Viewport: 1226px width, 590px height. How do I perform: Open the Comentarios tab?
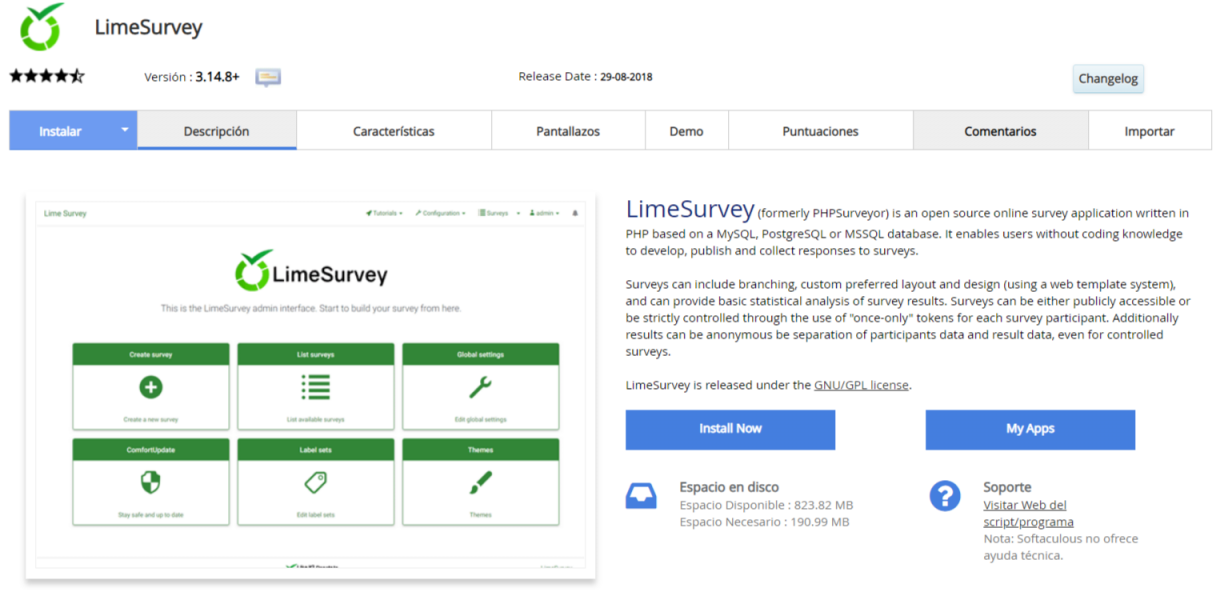click(x=1000, y=131)
